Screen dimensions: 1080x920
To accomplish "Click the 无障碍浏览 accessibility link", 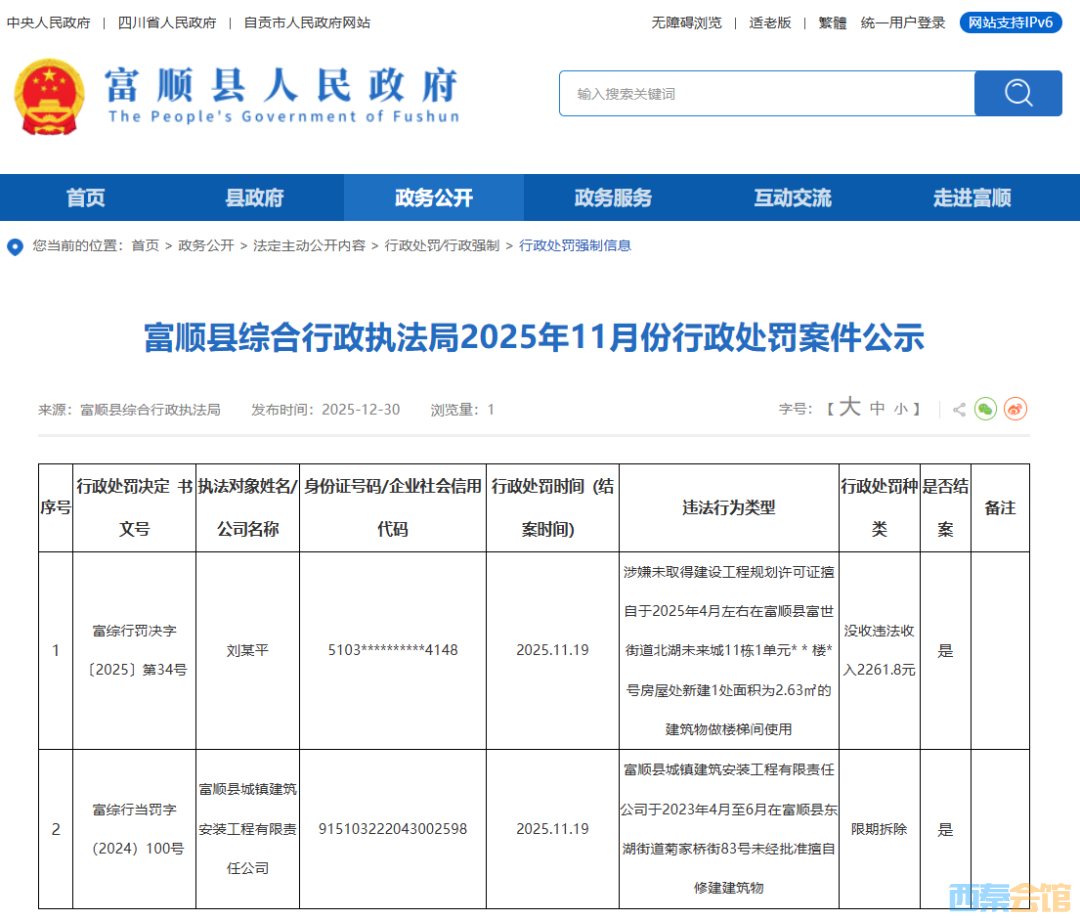I will (x=686, y=22).
